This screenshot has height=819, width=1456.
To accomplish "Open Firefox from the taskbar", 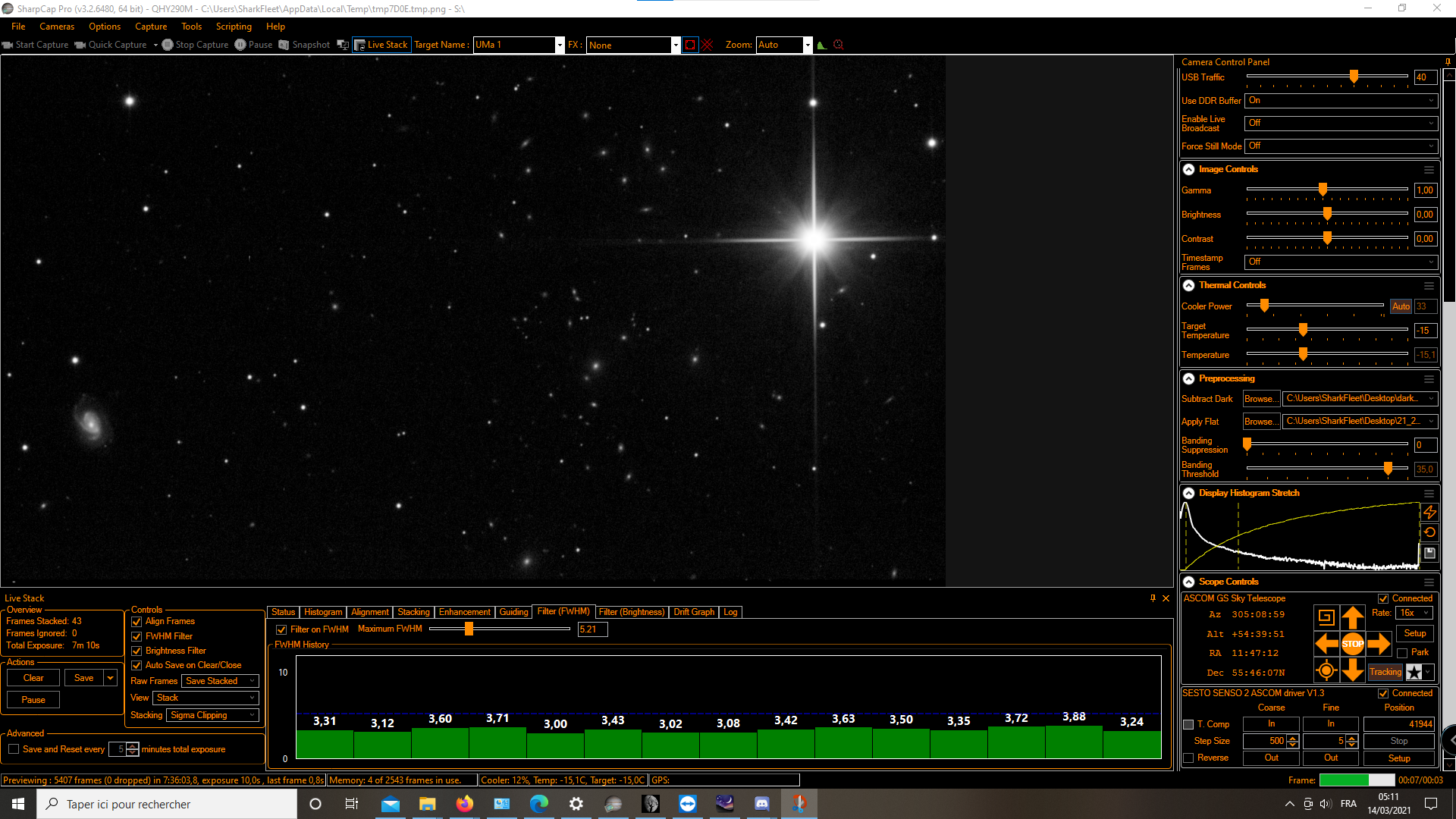I will 464,804.
